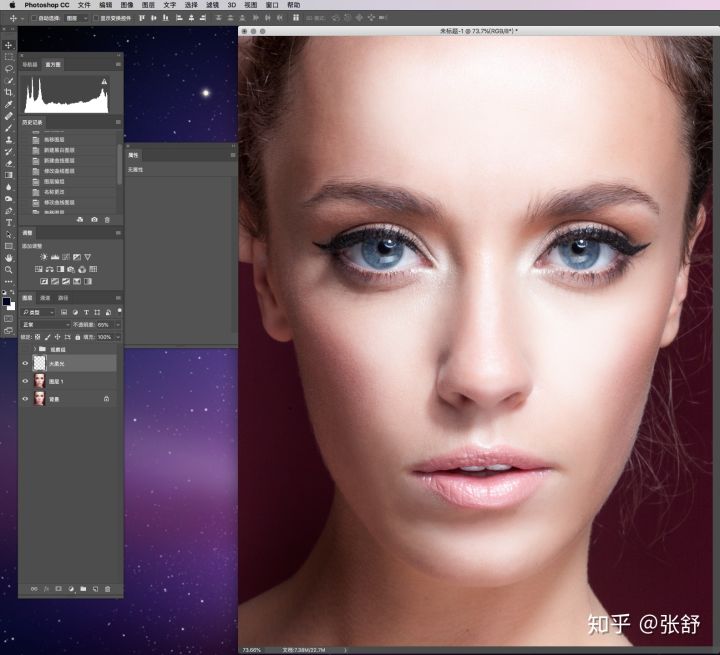This screenshot has width=720, height=655.
Task: Pick the Horizontal Type tool
Action: click(9, 222)
